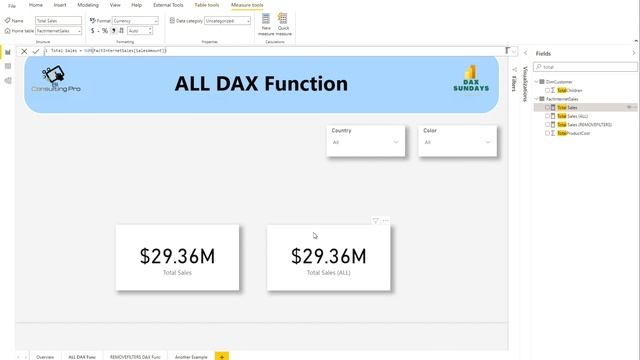Expand the formula bar dropdown arrow
The image size is (640, 360).
pyautogui.click(x=514, y=51)
